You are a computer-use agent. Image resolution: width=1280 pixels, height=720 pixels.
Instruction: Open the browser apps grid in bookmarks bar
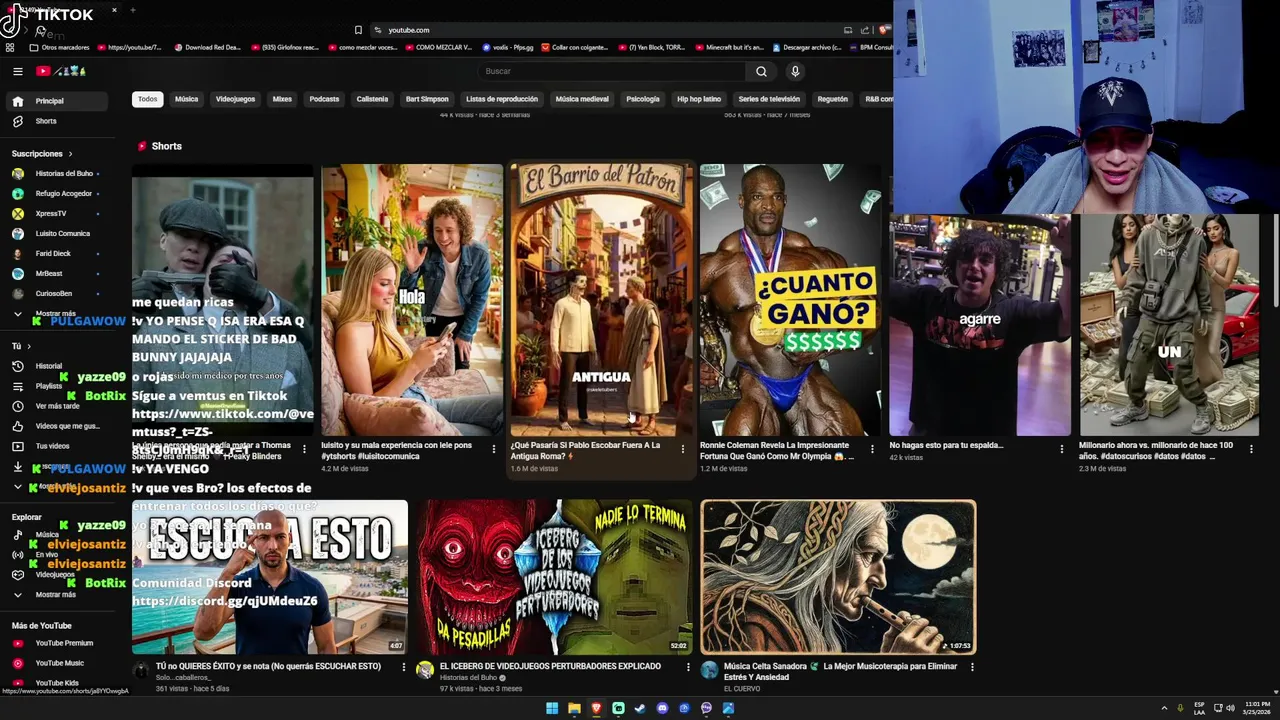point(10,47)
